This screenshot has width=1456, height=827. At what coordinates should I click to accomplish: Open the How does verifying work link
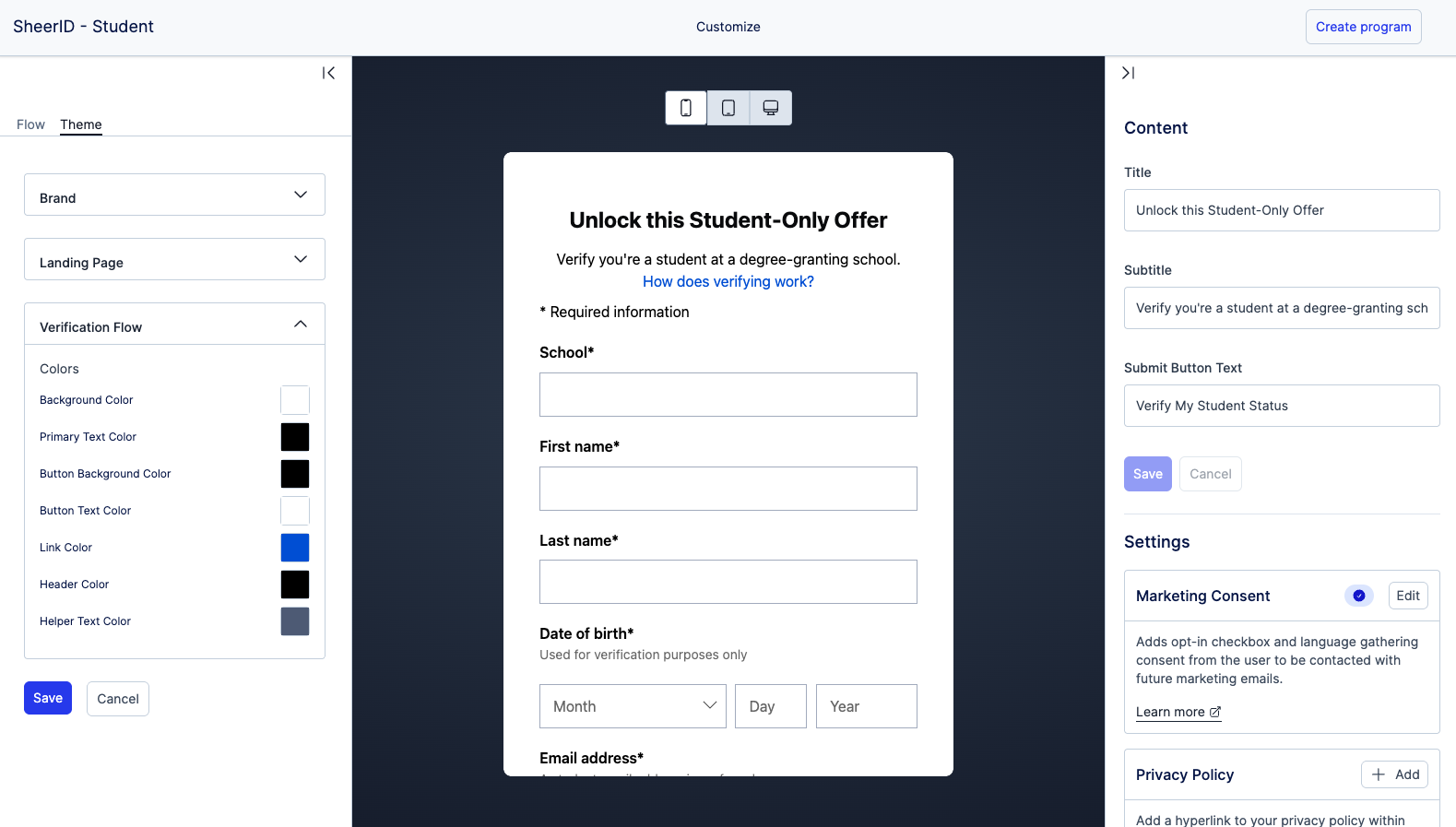click(x=728, y=281)
